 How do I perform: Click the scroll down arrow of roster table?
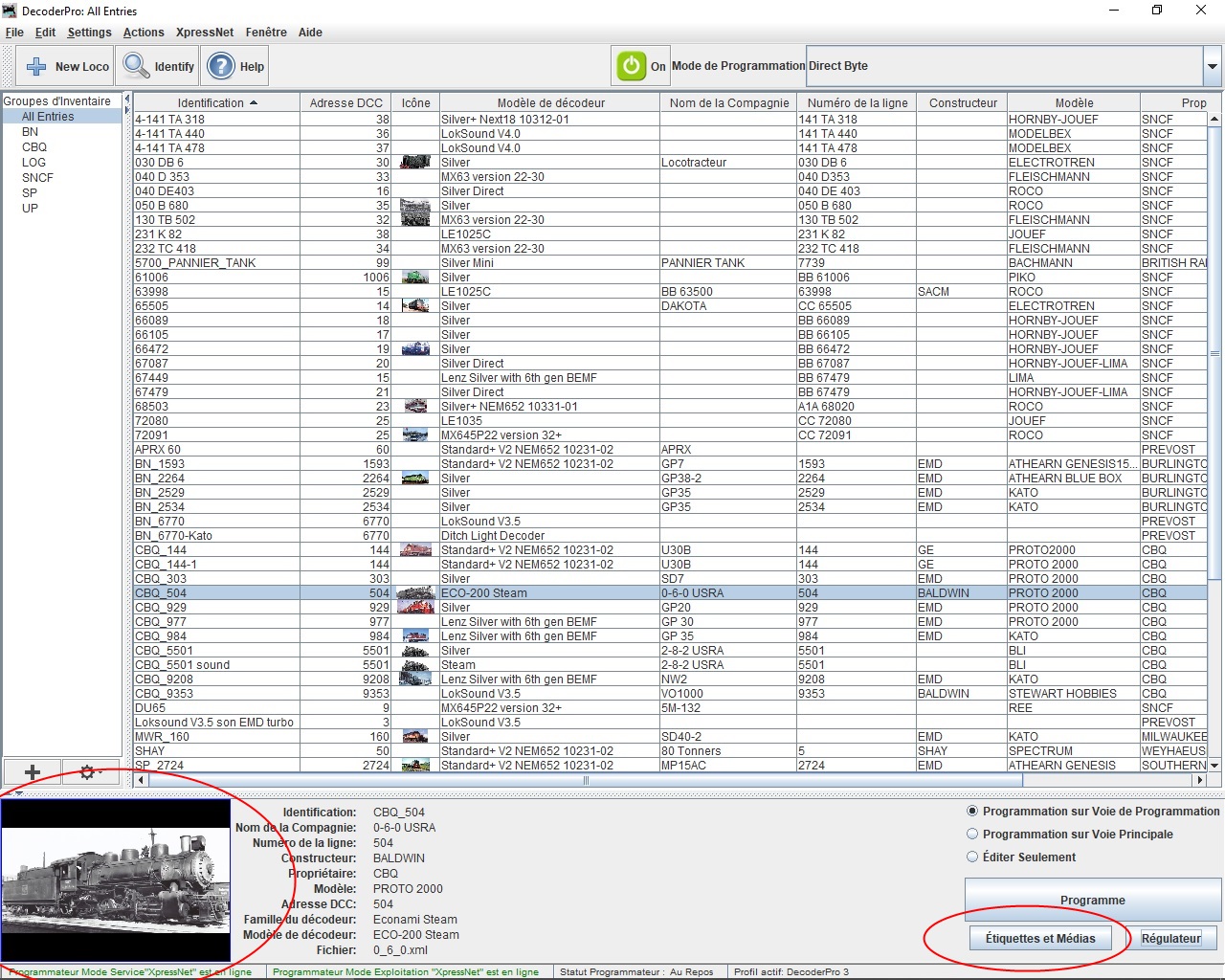(1214, 766)
